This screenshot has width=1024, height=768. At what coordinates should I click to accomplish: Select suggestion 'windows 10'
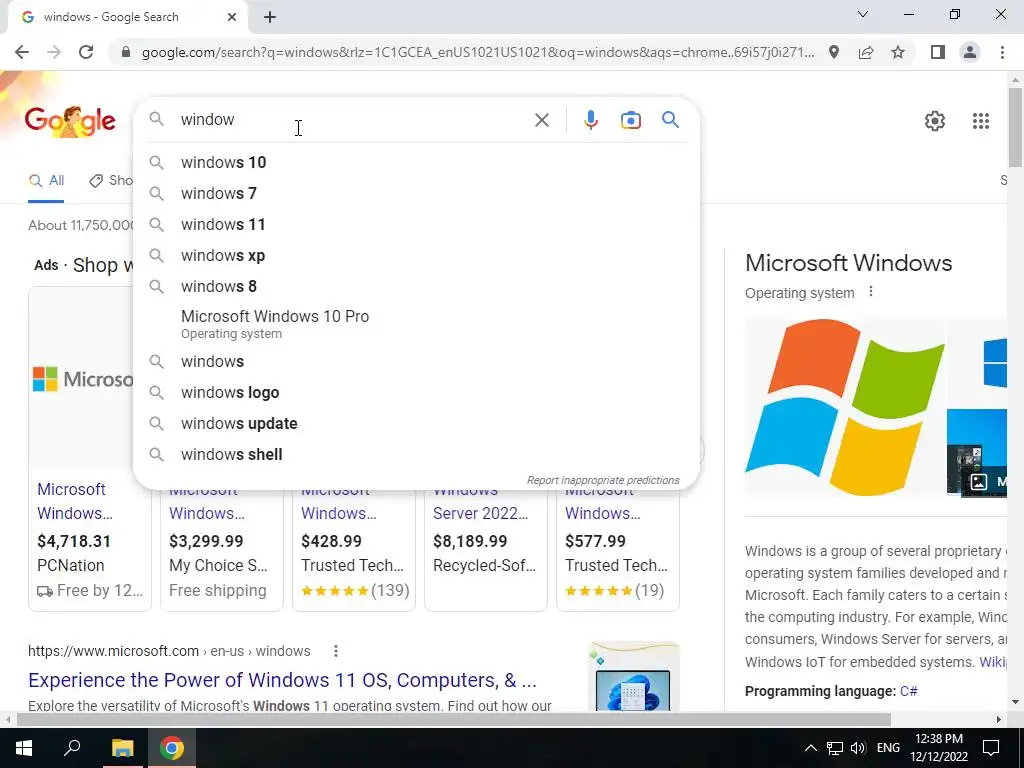pos(416,163)
